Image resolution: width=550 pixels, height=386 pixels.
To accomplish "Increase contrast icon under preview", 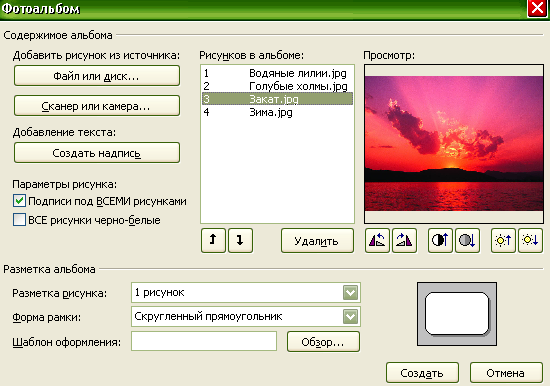I will coord(440,240).
